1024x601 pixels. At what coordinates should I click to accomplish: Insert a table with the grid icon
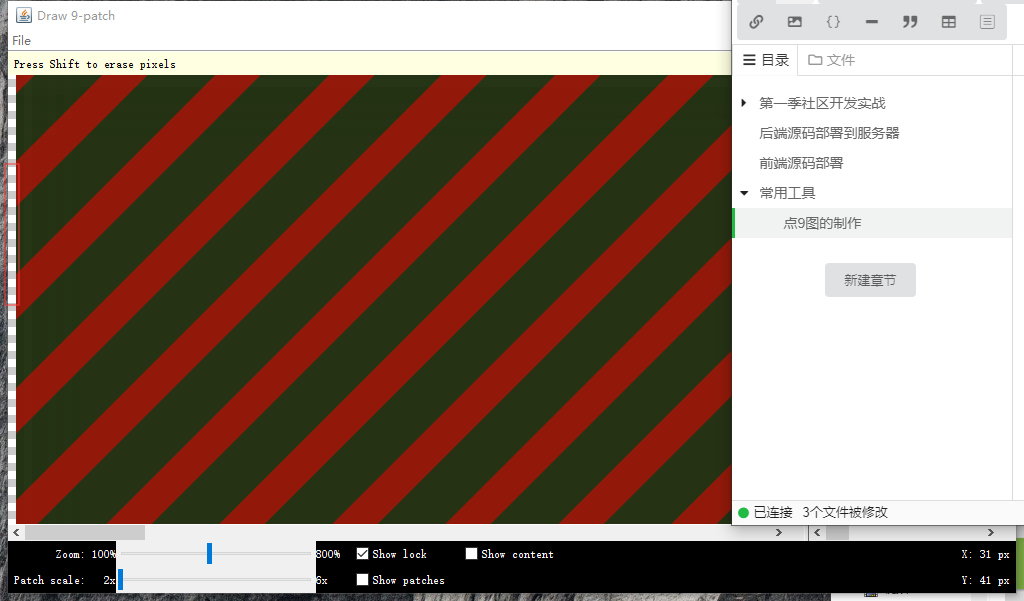[x=948, y=22]
